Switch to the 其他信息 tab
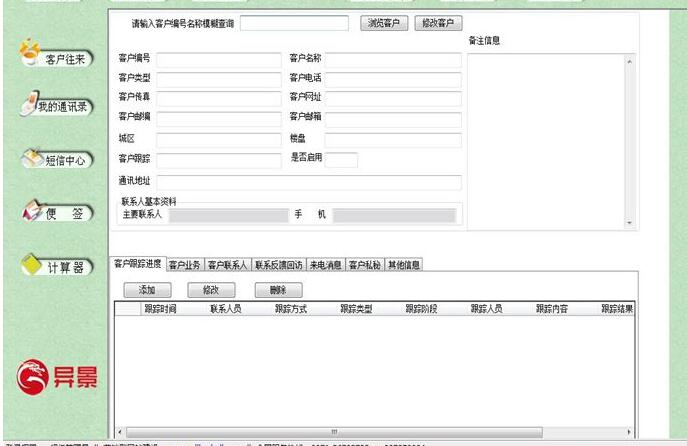Image resolution: width=687 pixels, height=446 pixels. click(404, 265)
